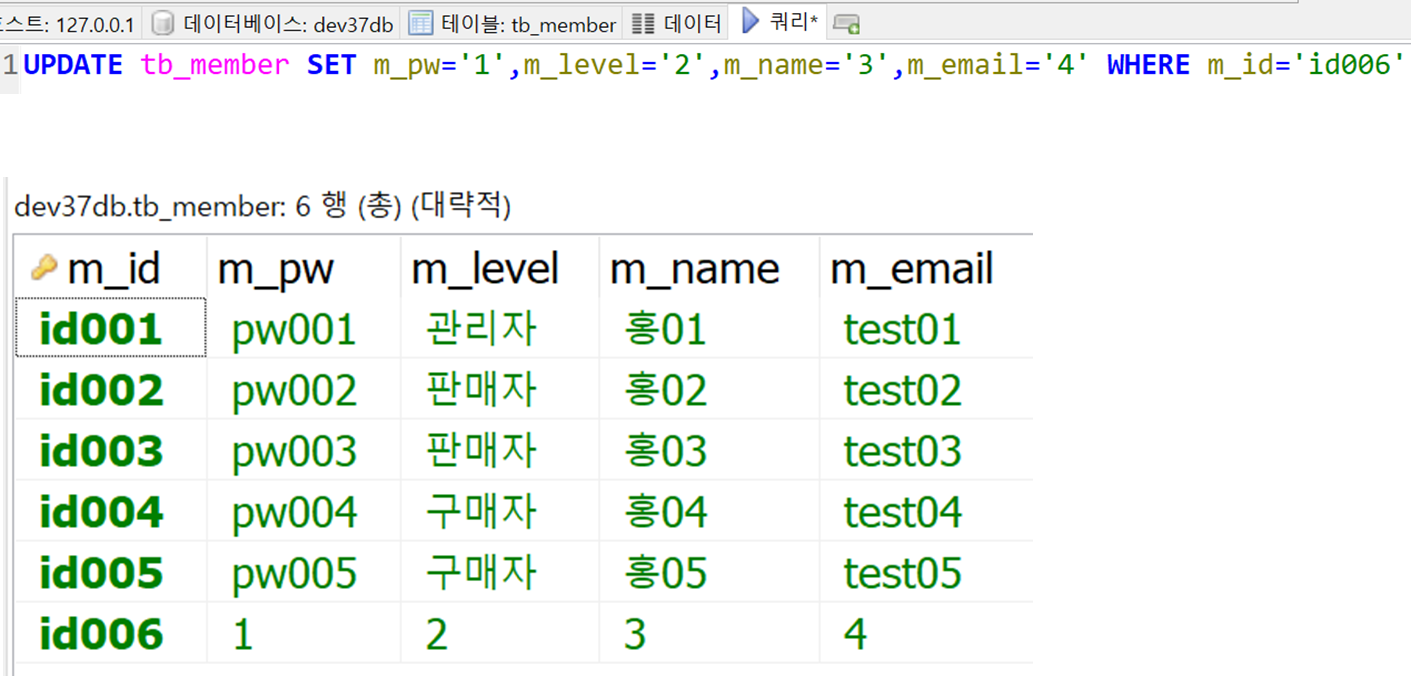Select the 쿼리* tab
The height and width of the screenshot is (676, 1411).
778,22
